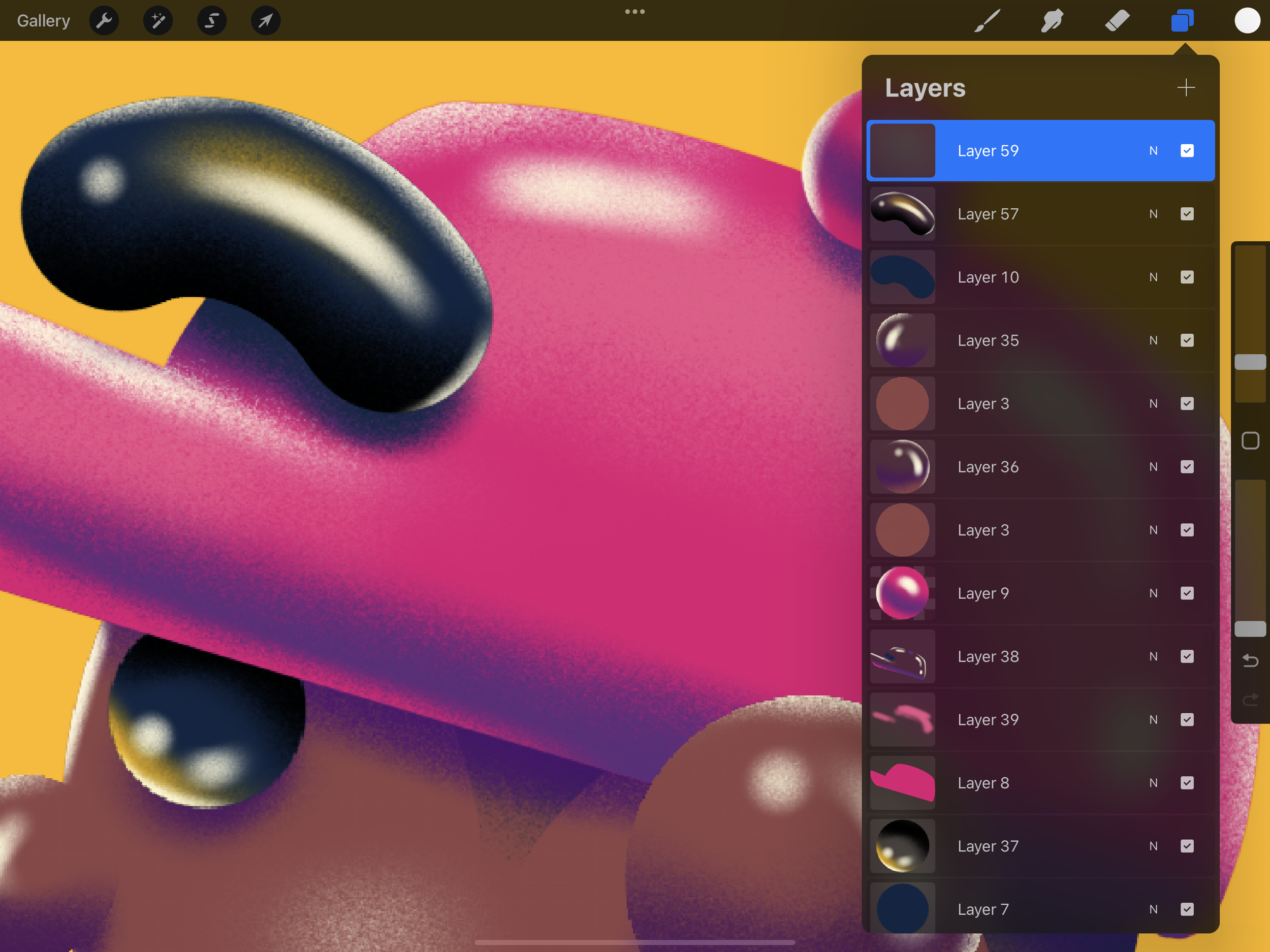
Task: Select the Smudge tool
Action: click(1052, 21)
